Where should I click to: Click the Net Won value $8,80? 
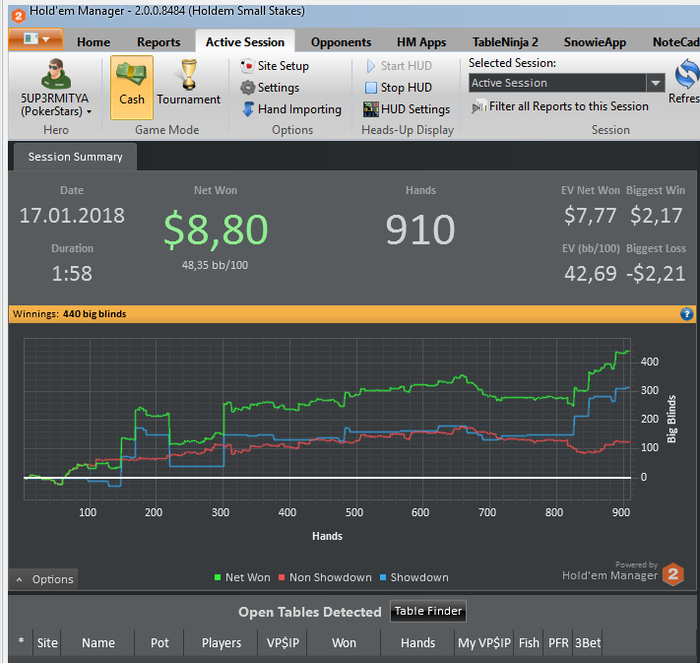(216, 230)
